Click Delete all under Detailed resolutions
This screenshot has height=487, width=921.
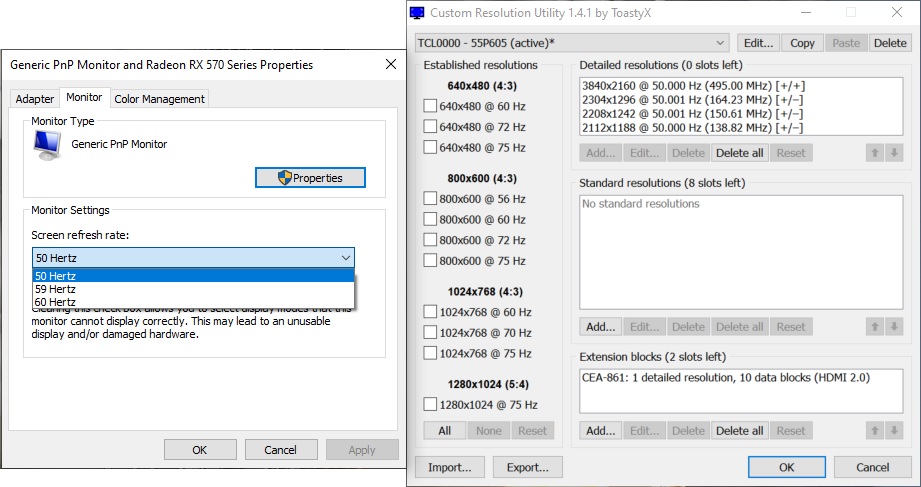[740, 153]
